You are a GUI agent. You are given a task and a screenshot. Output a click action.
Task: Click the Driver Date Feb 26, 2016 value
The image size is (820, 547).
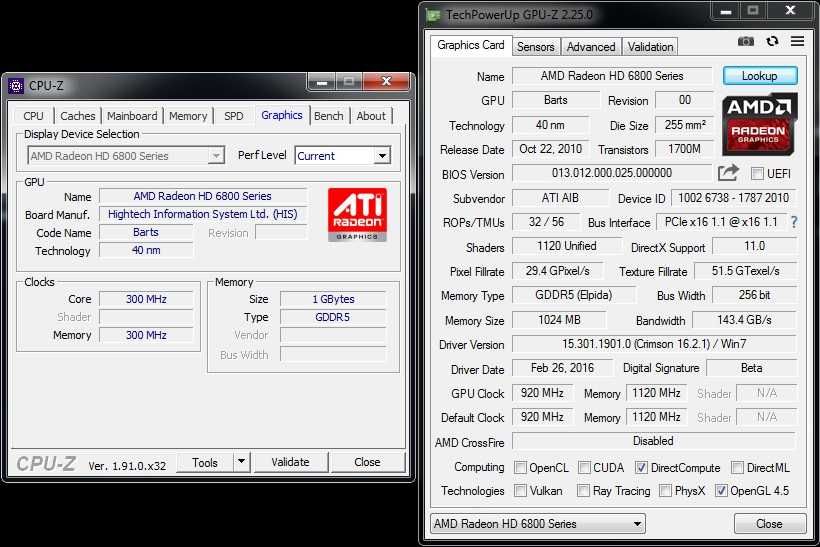(562, 368)
